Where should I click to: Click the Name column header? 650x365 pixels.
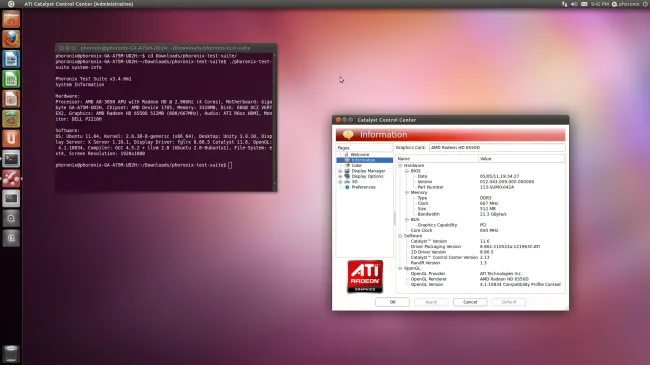(x=437, y=158)
